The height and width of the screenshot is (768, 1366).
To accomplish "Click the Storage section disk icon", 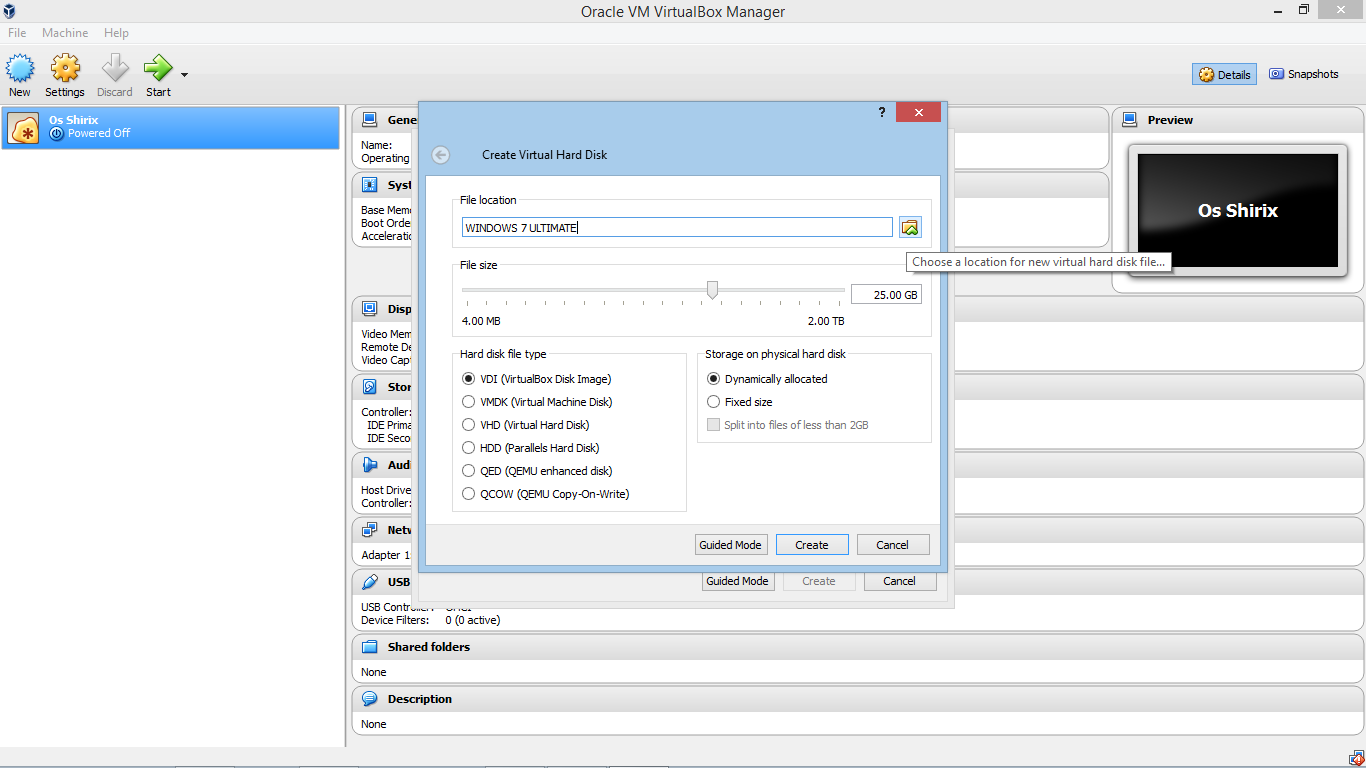I will tap(370, 387).
